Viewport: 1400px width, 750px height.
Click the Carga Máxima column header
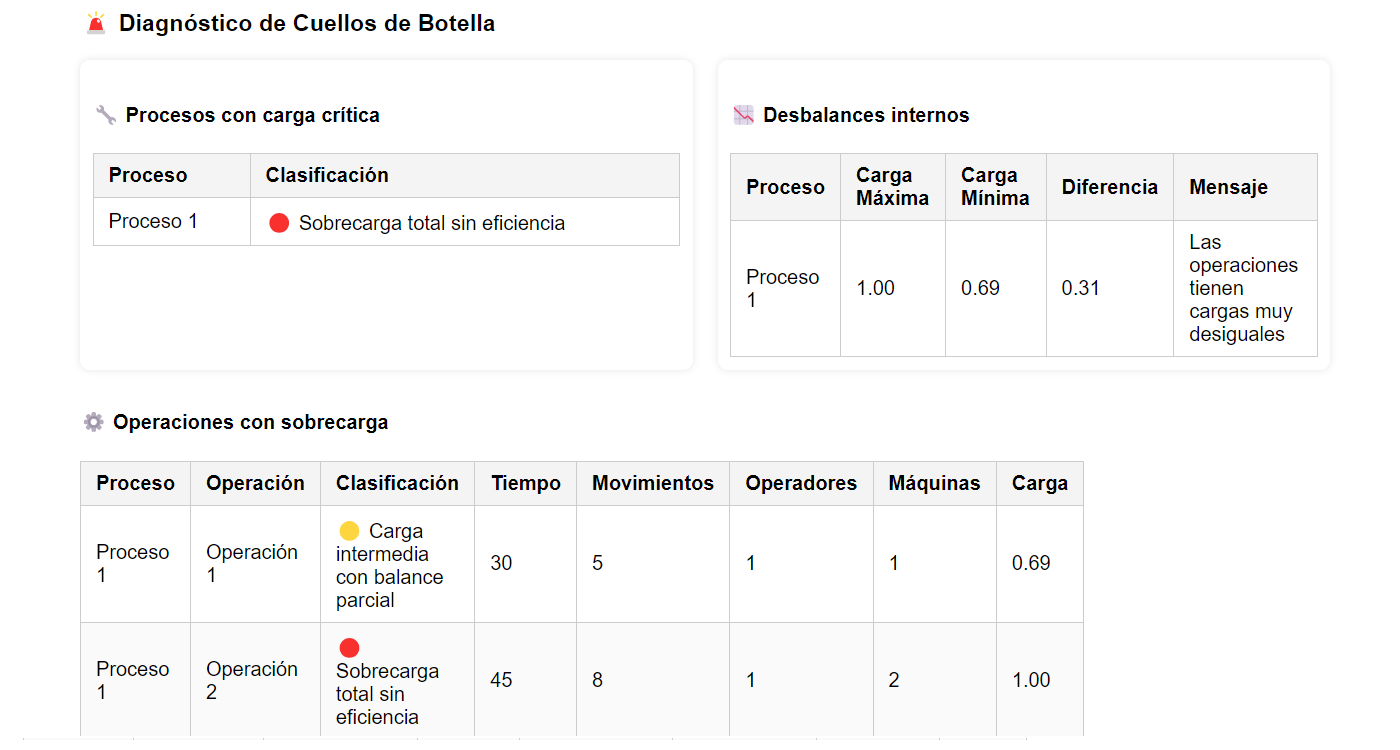(892, 187)
